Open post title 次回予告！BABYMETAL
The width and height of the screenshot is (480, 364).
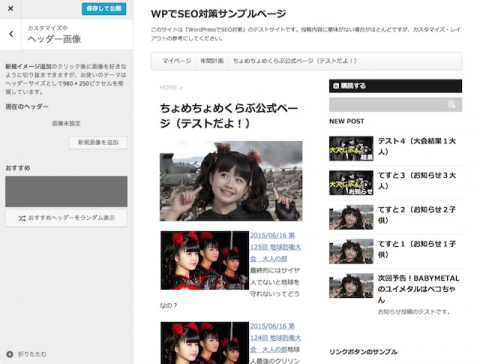pos(418,289)
